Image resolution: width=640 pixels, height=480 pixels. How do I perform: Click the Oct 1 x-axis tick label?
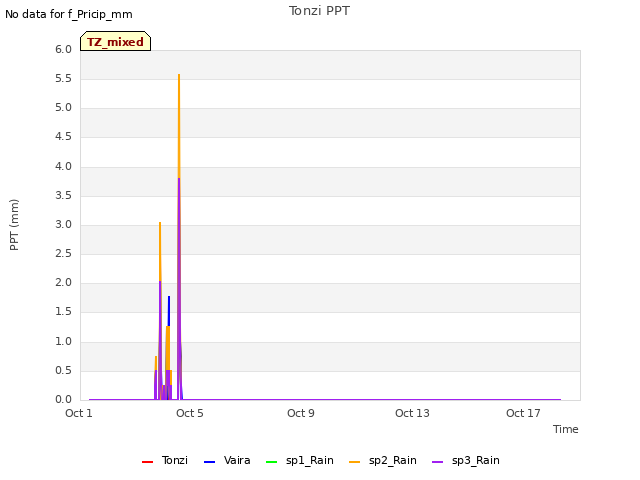coord(79,413)
